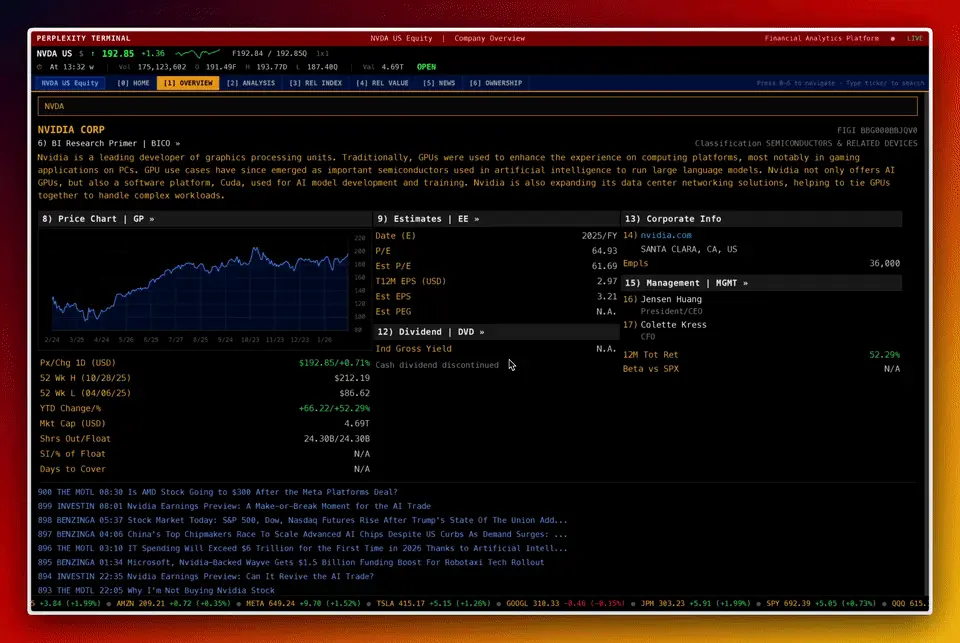Image resolution: width=960 pixels, height=643 pixels.
Task: Expand the BI Research Primer BICO section
Action: click(x=108, y=143)
